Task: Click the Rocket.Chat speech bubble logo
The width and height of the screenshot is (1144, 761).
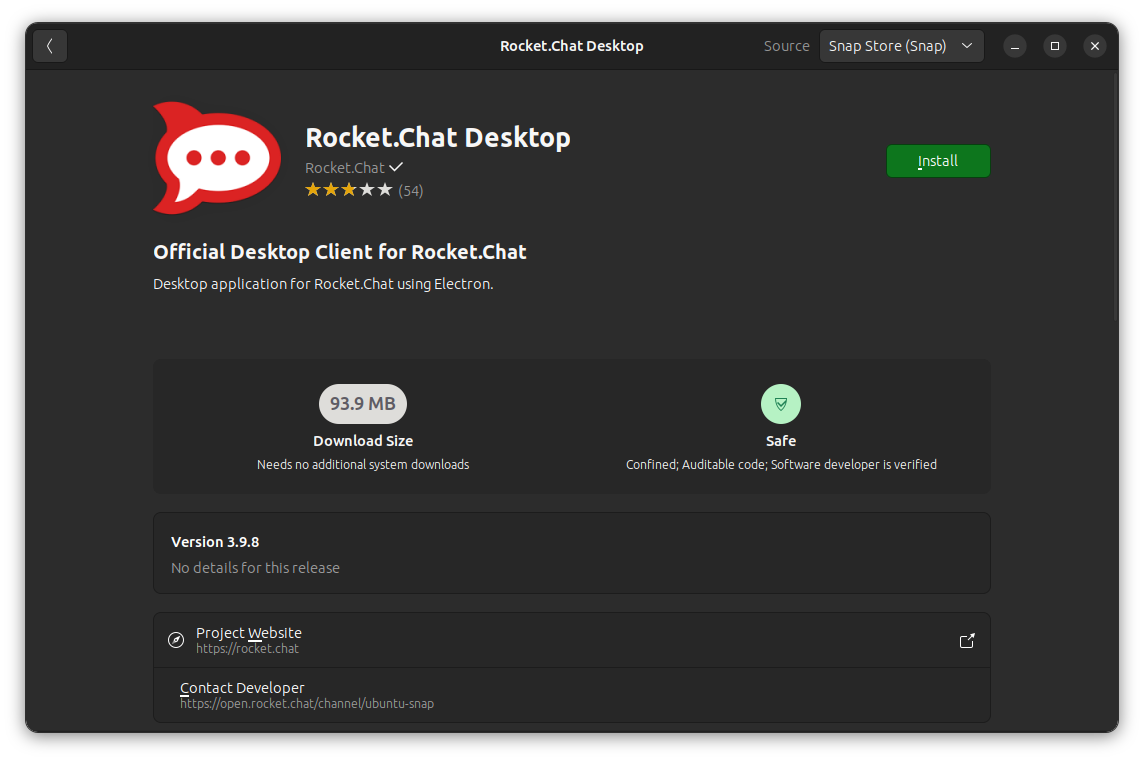Action: pos(218,157)
